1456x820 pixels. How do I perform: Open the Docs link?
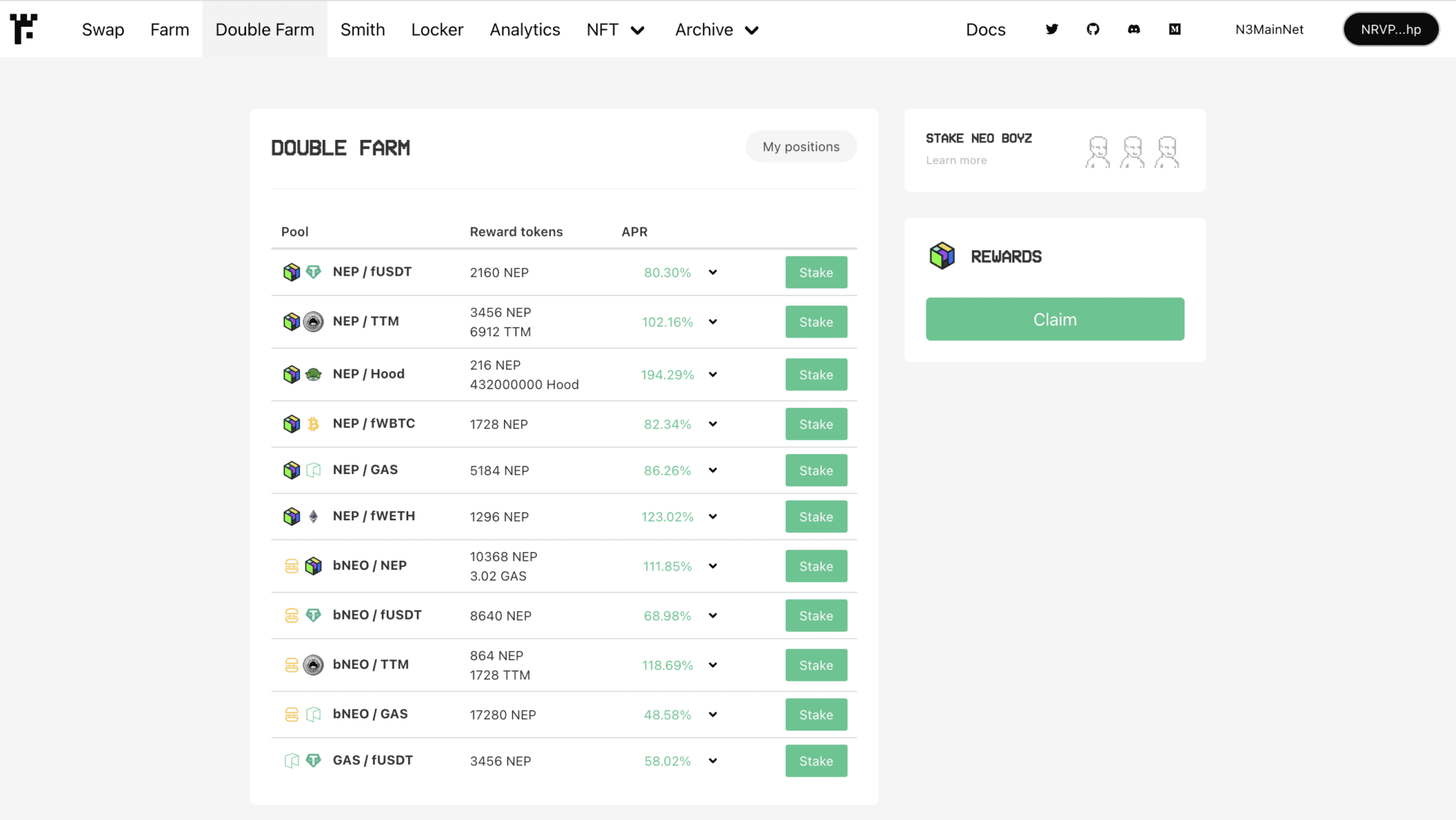coord(985,29)
